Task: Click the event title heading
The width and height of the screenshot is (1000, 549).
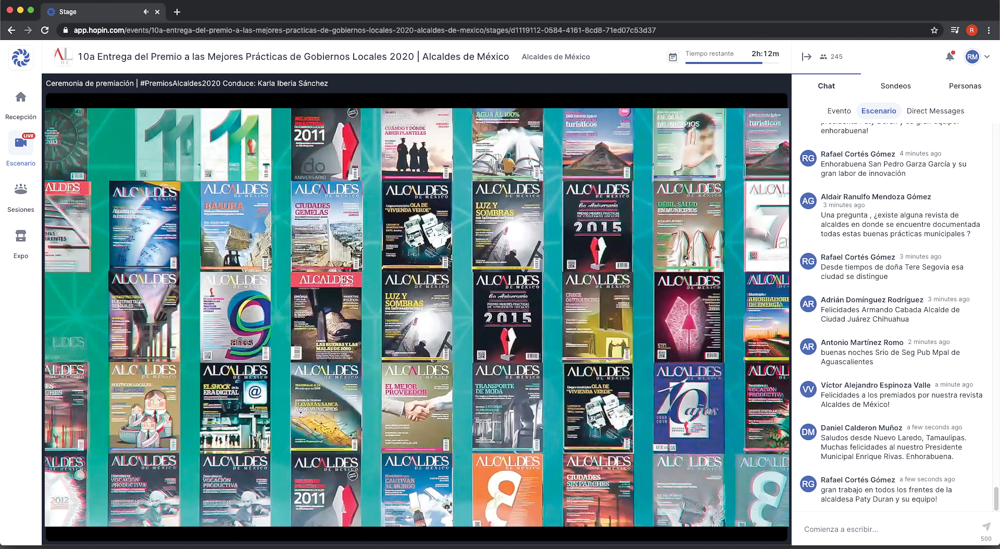Action: tap(293, 56)
